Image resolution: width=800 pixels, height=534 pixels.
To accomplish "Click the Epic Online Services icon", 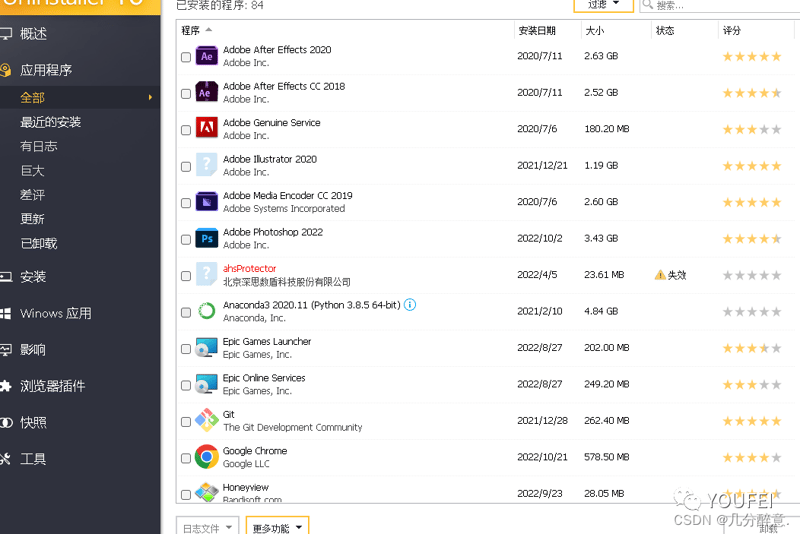I will pos(207,384).
